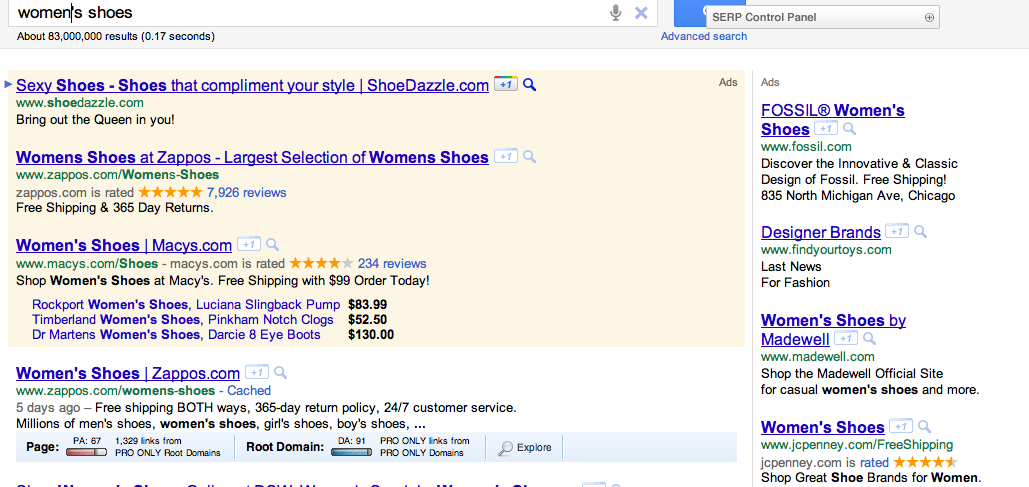Expand the SERP Control Panel plus icon
The image size is (1029, 487).
tap(929, 18)
